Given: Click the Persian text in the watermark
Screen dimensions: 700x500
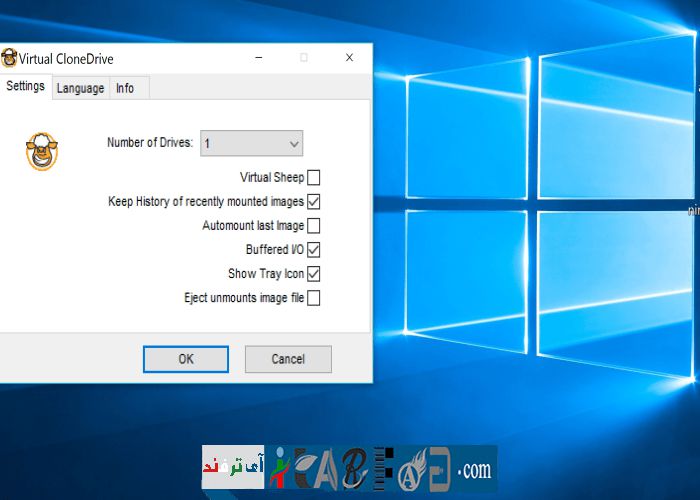Looking at the screenshot, I should pyautogui.click(x=232, y=467).
